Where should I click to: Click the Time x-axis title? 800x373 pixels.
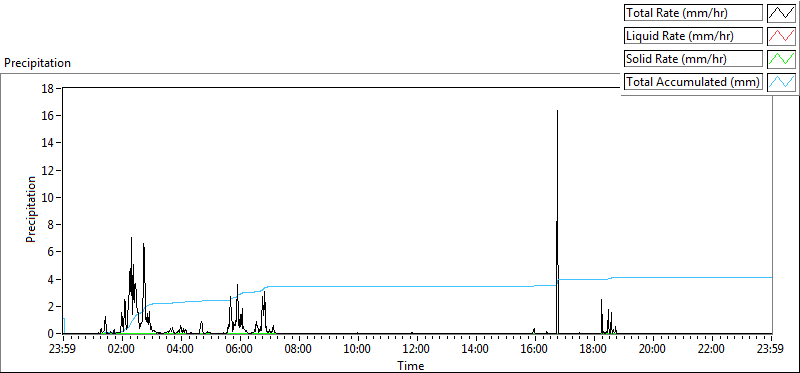411,366
